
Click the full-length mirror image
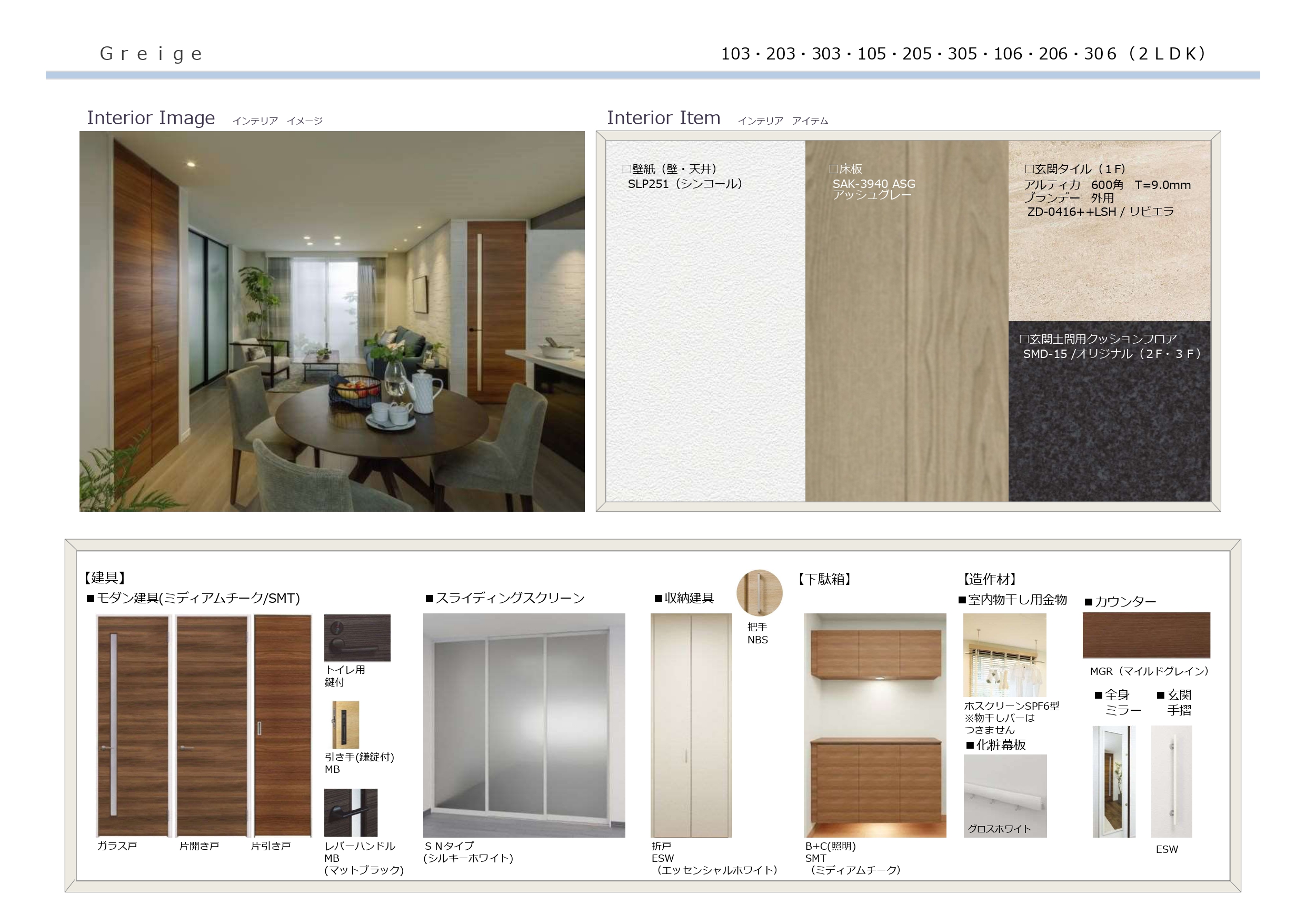point(1113,781)
